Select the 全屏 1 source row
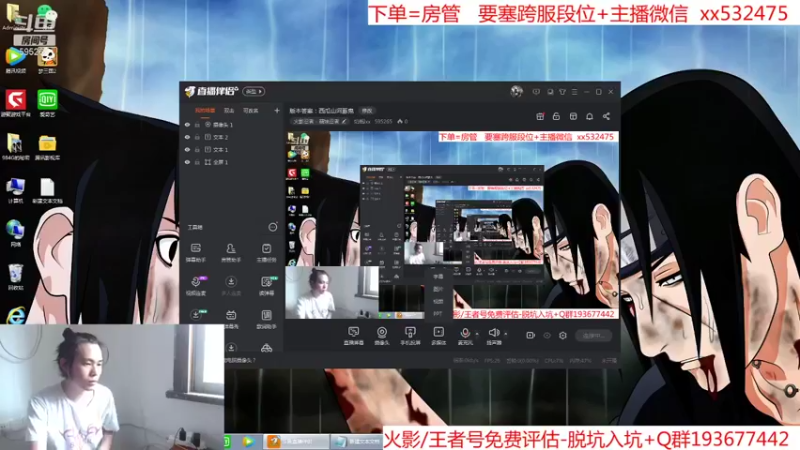 tap(232, 162)
